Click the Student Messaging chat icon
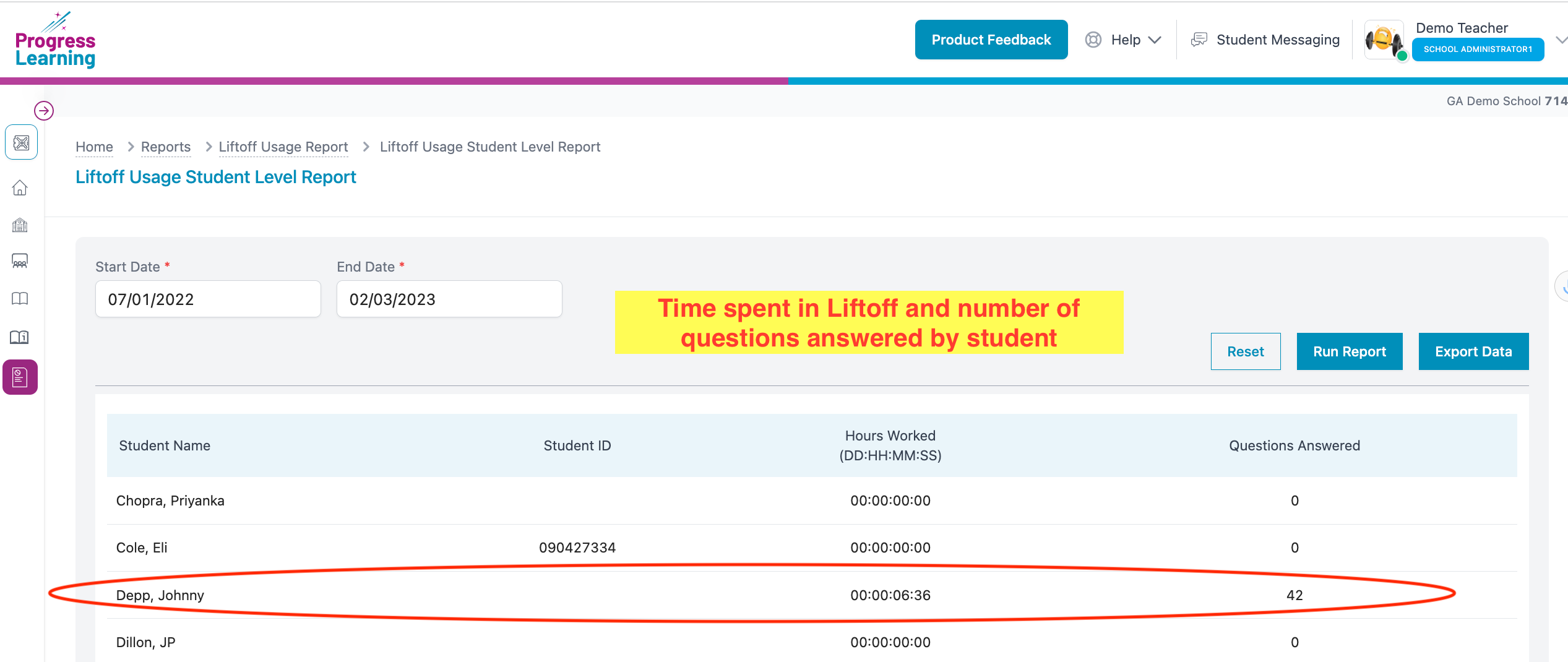 click(1199, 40)
